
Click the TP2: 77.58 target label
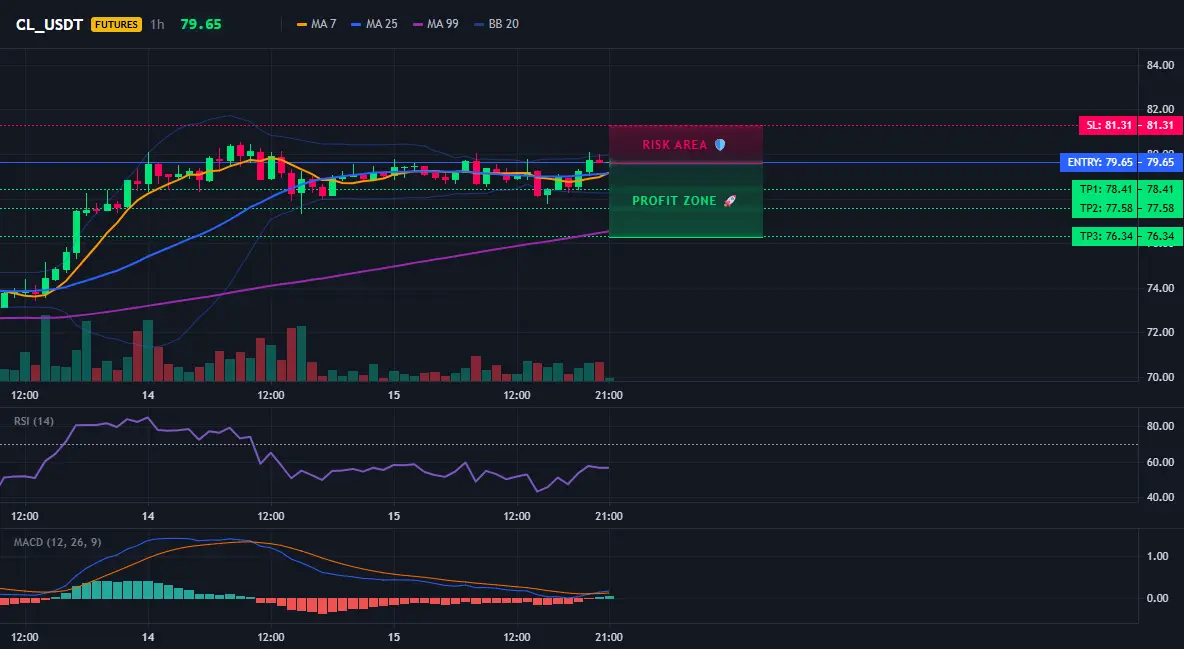click(x=1105, y=209)
